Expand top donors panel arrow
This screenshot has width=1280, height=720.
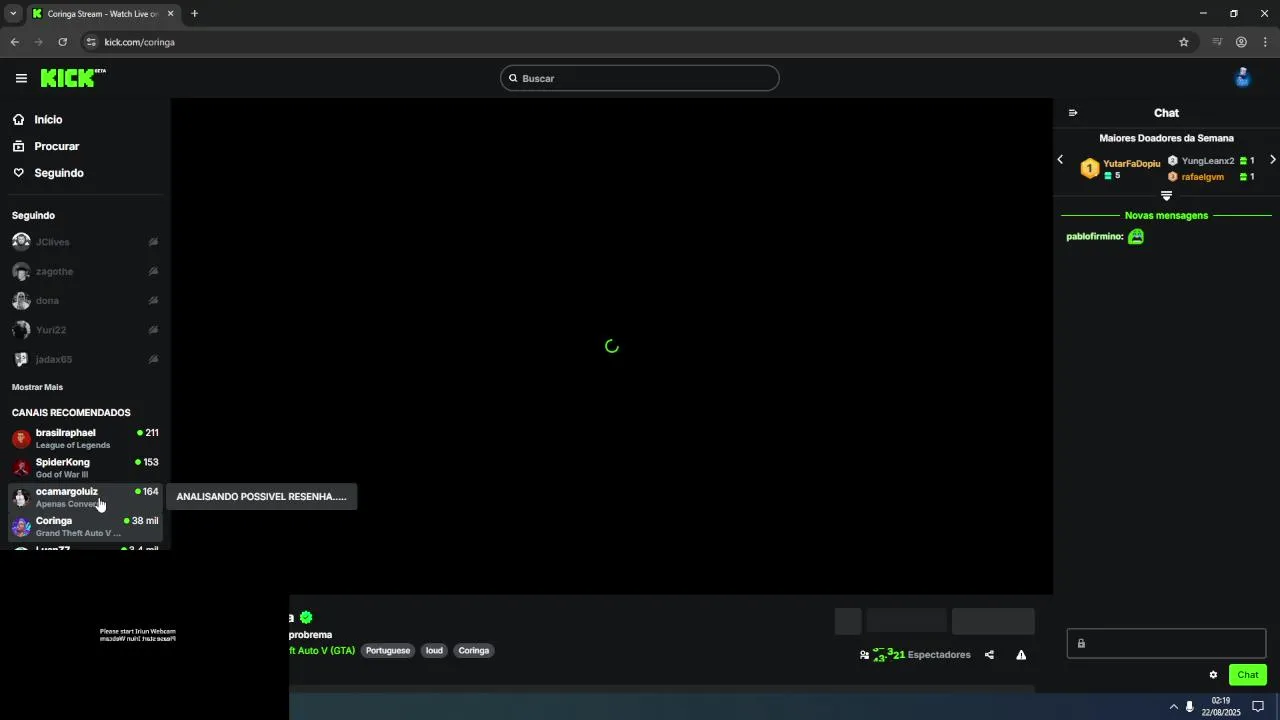(x=1166, y=196)
